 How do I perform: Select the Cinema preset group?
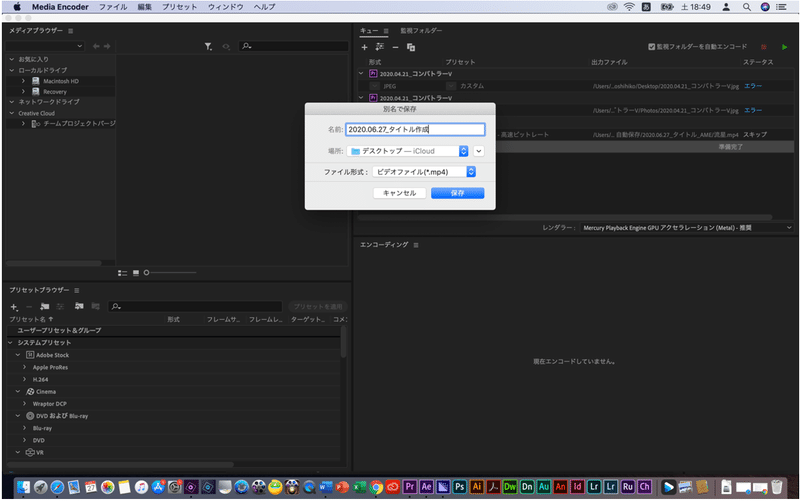pyautogui.click(x=46, y=392)
